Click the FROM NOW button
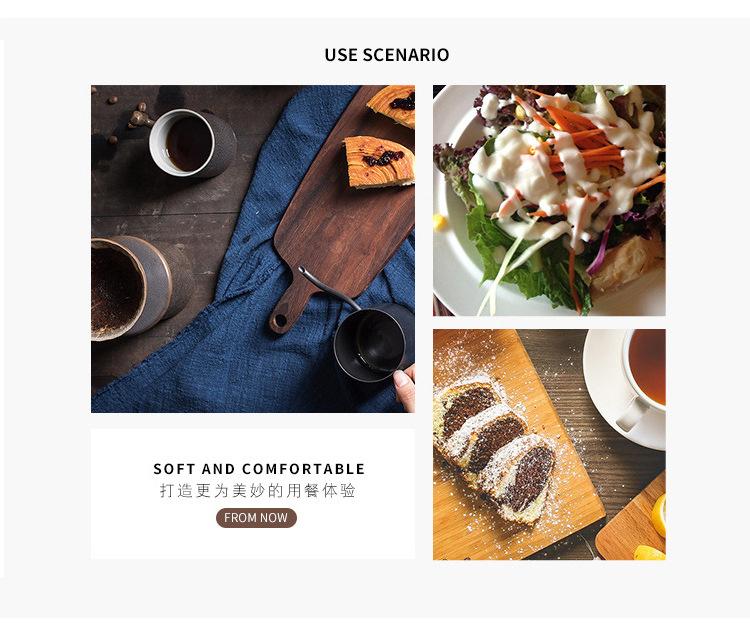The height and width of the screenshot is (629, 750). (256, 518)
